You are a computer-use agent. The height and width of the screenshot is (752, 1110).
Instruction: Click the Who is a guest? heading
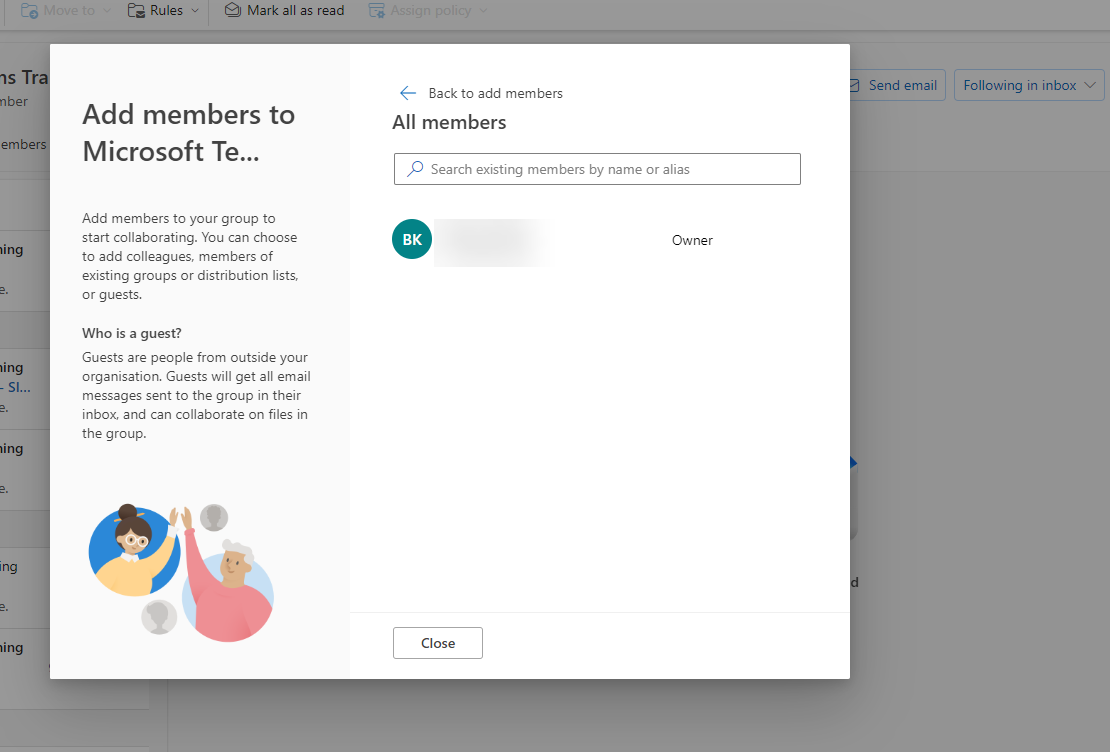[x=132, y=333]
